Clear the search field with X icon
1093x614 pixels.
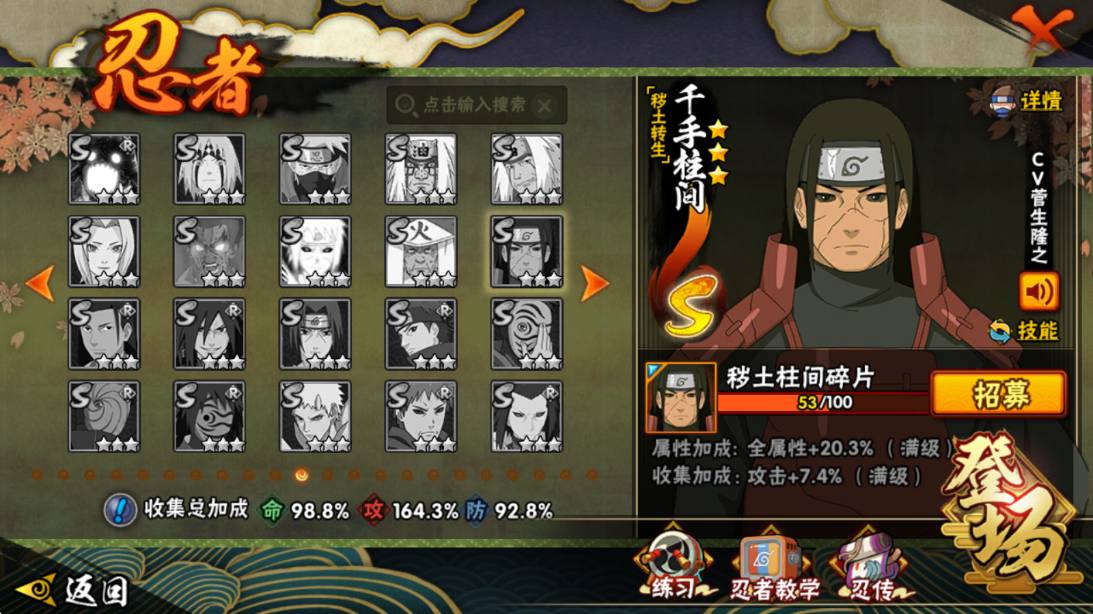click(544, 106)
